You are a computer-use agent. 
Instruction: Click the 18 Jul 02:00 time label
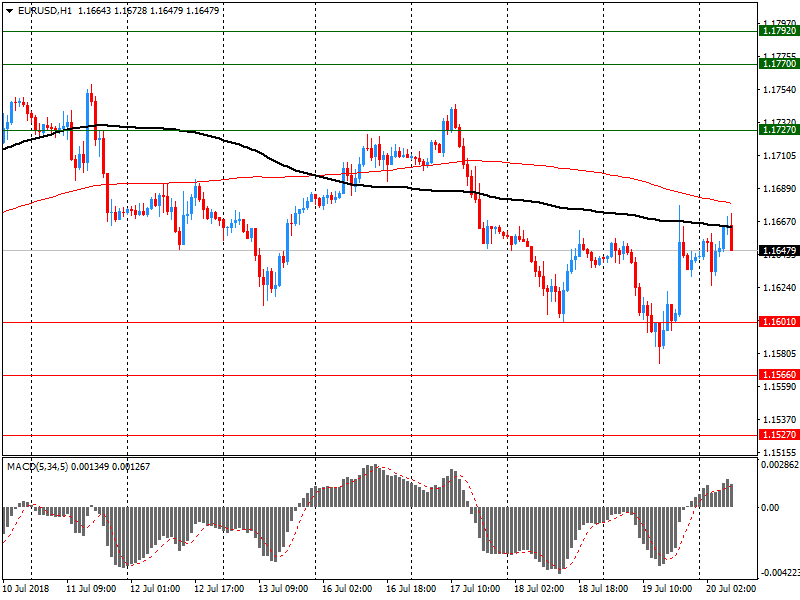point(539,588)
